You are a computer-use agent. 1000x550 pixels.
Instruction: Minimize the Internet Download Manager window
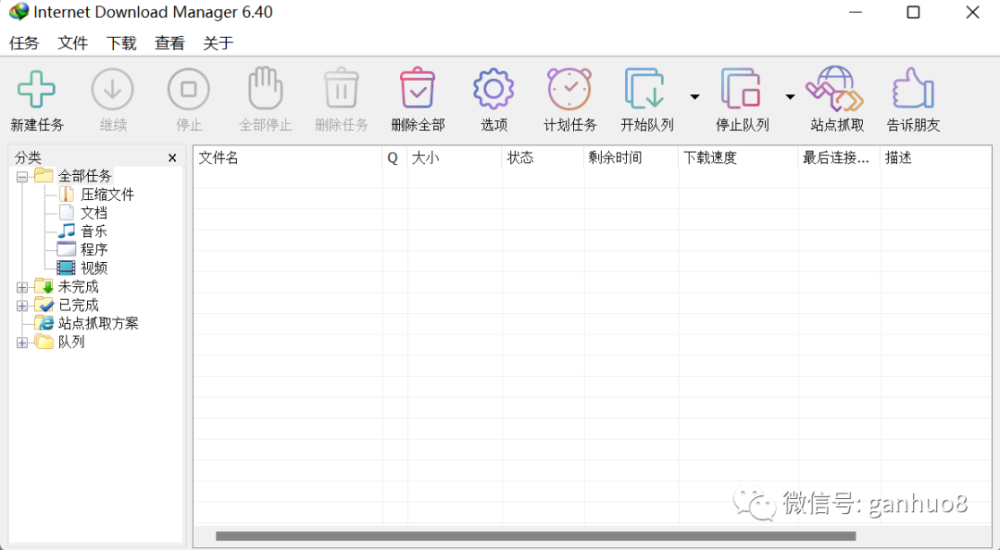855,12
